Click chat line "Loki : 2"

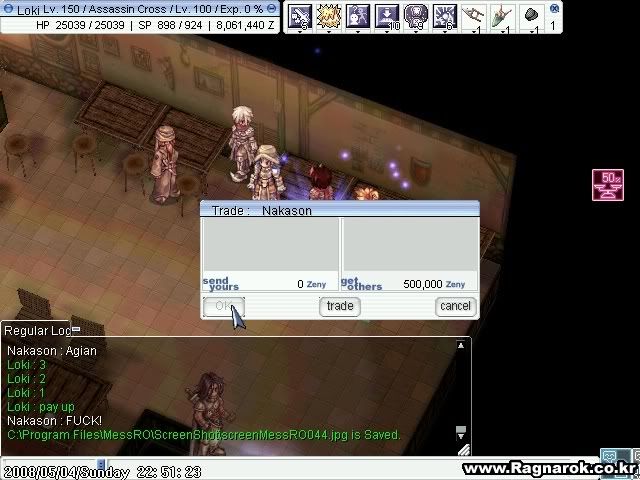(x=27, y=378)
